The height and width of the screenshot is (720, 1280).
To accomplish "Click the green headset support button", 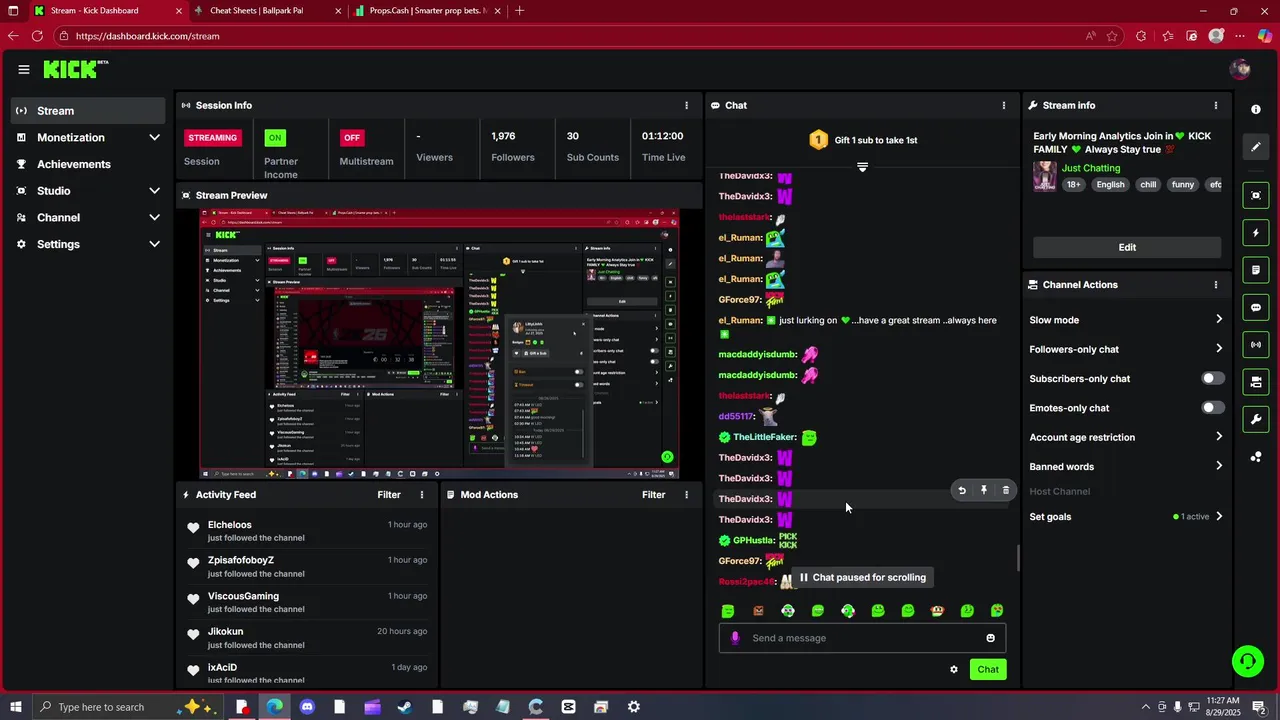I will click(x=1247, y=661).
